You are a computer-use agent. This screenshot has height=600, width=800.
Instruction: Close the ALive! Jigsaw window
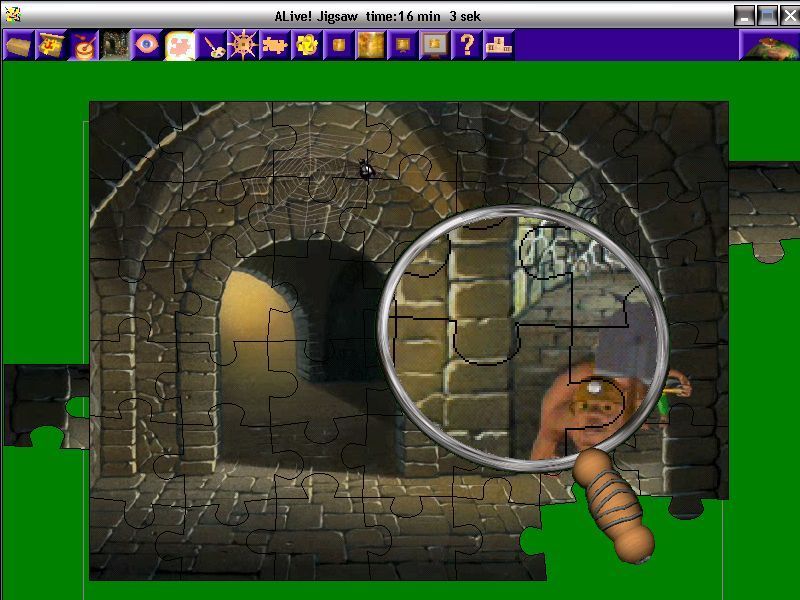click(789, 15)
